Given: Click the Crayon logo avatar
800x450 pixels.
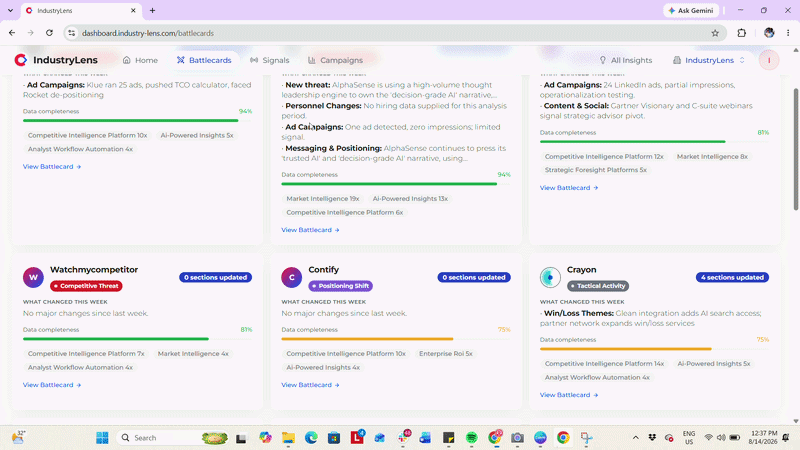Looking at the screenshot, I should (550, 278).
